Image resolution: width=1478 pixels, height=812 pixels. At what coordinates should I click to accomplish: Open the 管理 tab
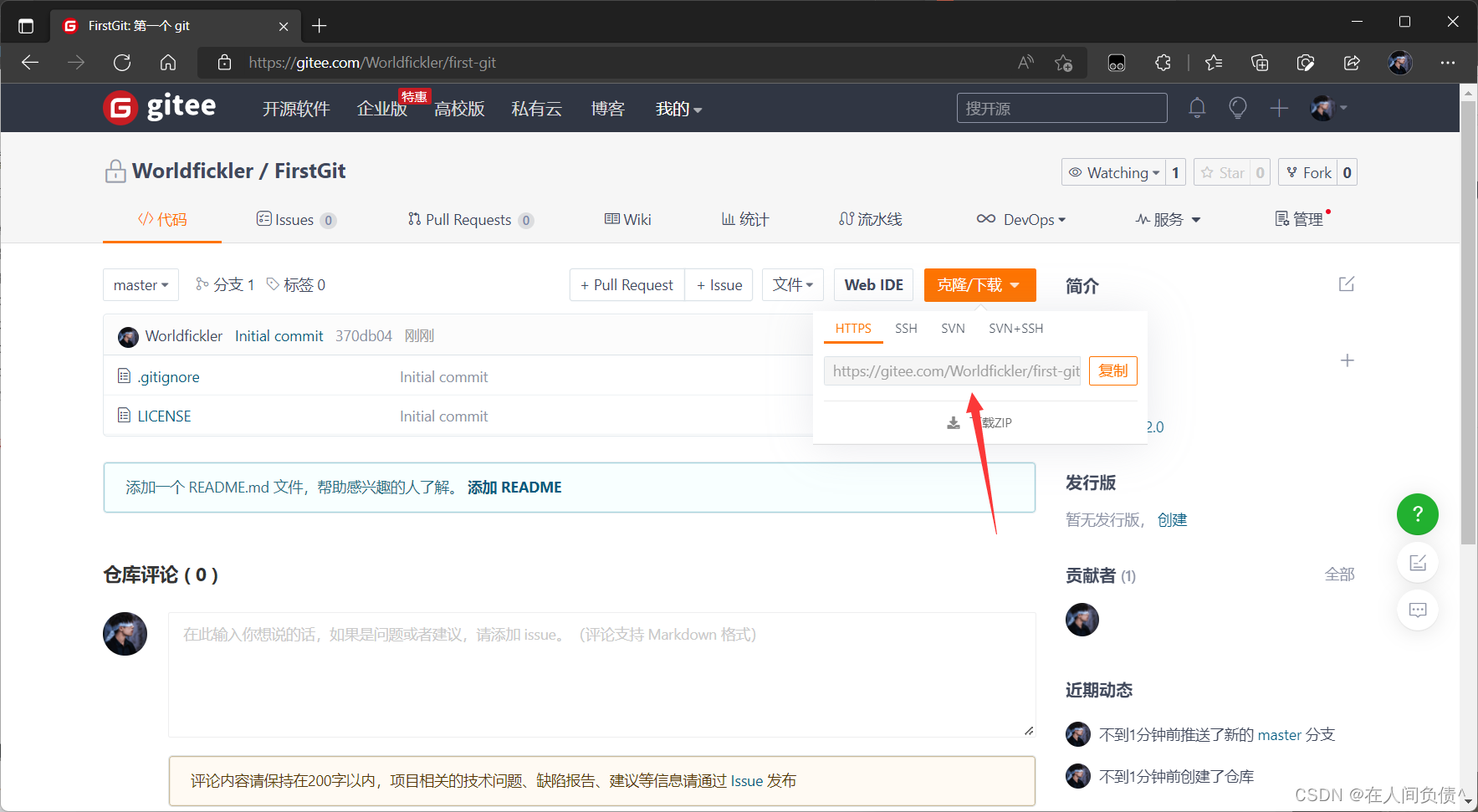tap(1300, 219)
